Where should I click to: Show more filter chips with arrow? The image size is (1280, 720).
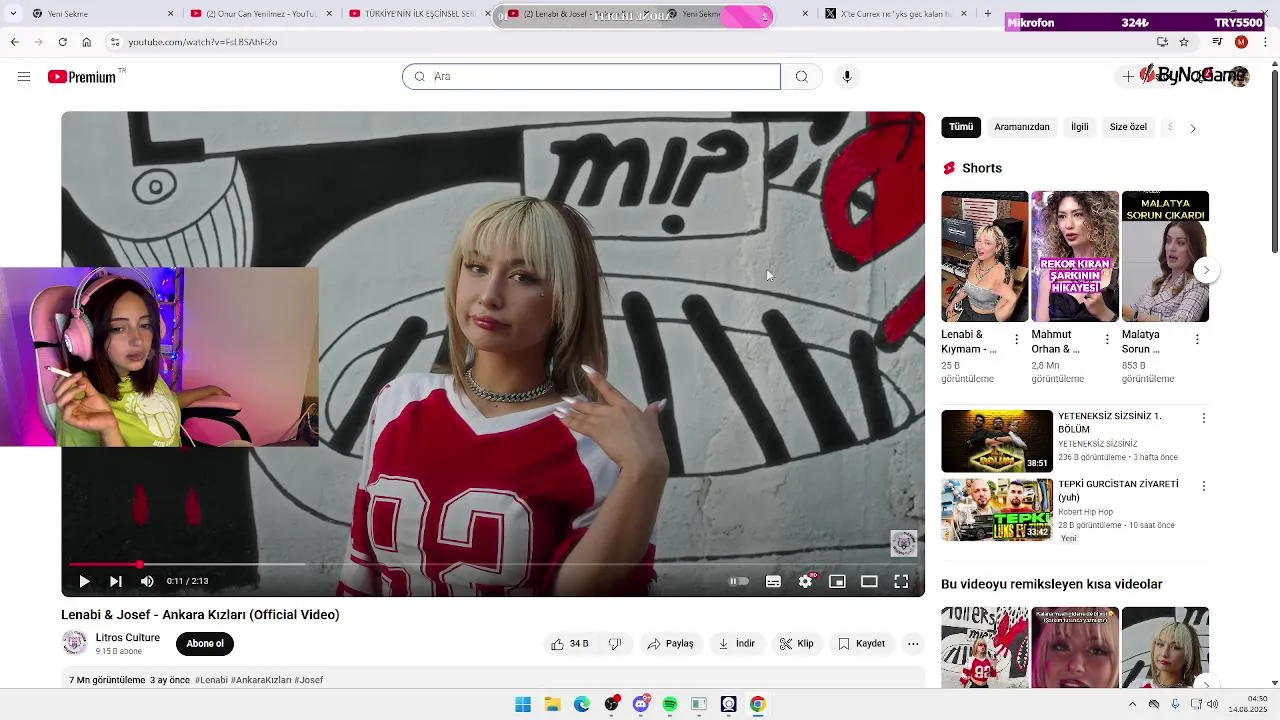[x=1192, y=128]
